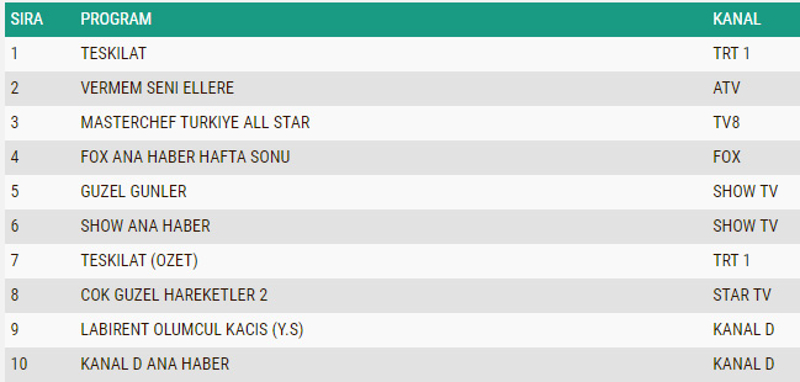Open VERMEM SENI ELLERE program entry
This screenshot has height=382, width=800.
tap(157, 88)
